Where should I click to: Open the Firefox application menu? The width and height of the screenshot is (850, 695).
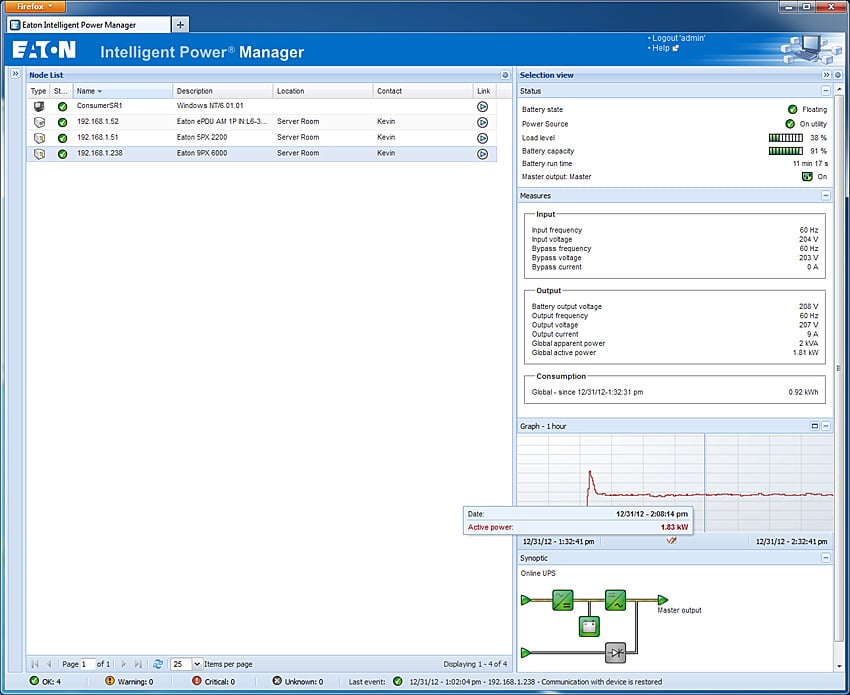coord(35,7)
